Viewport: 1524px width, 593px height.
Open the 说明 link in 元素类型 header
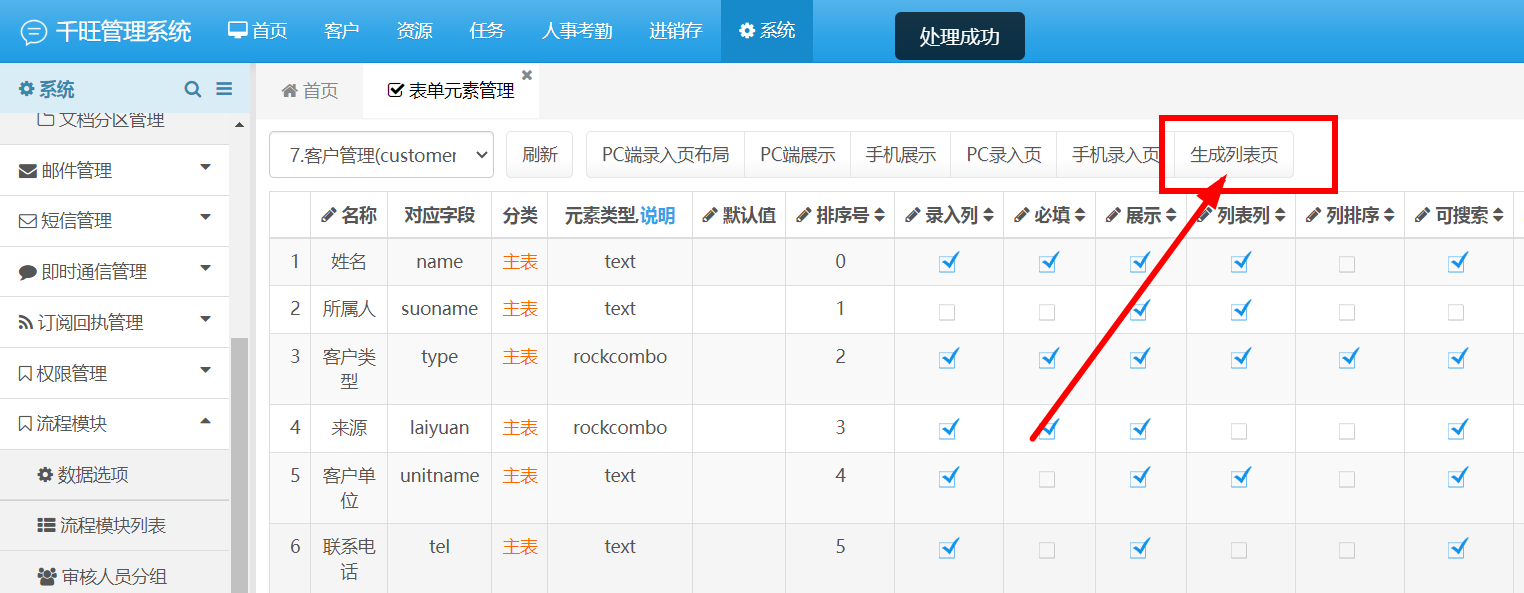point(658,215)
